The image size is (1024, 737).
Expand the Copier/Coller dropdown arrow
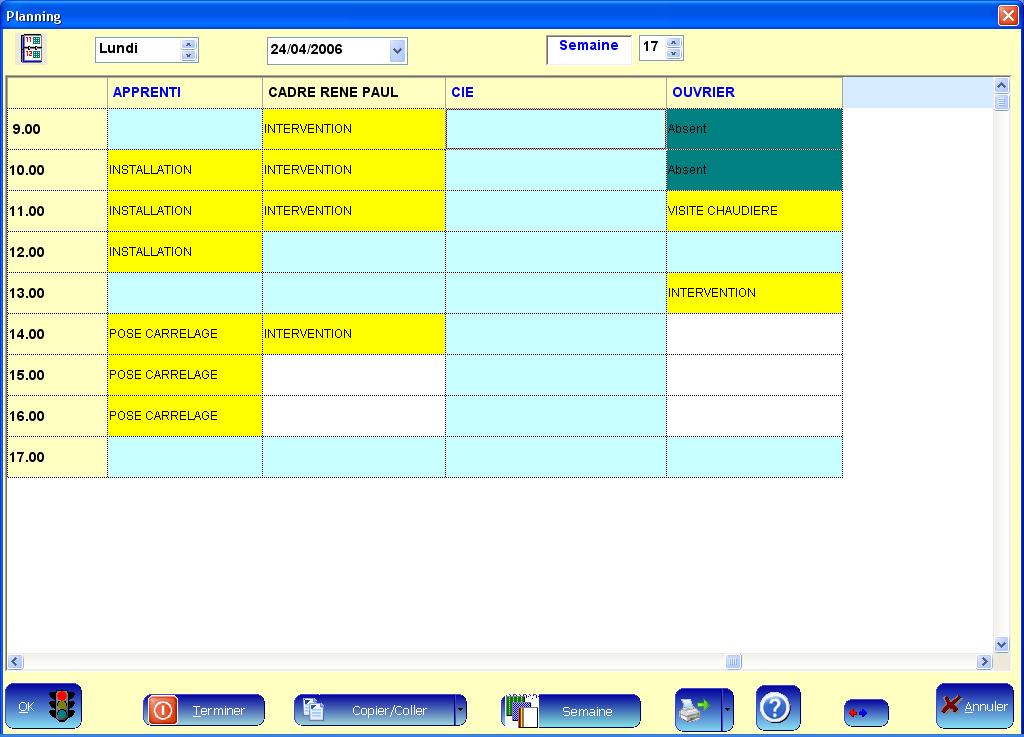click(460, 711)
